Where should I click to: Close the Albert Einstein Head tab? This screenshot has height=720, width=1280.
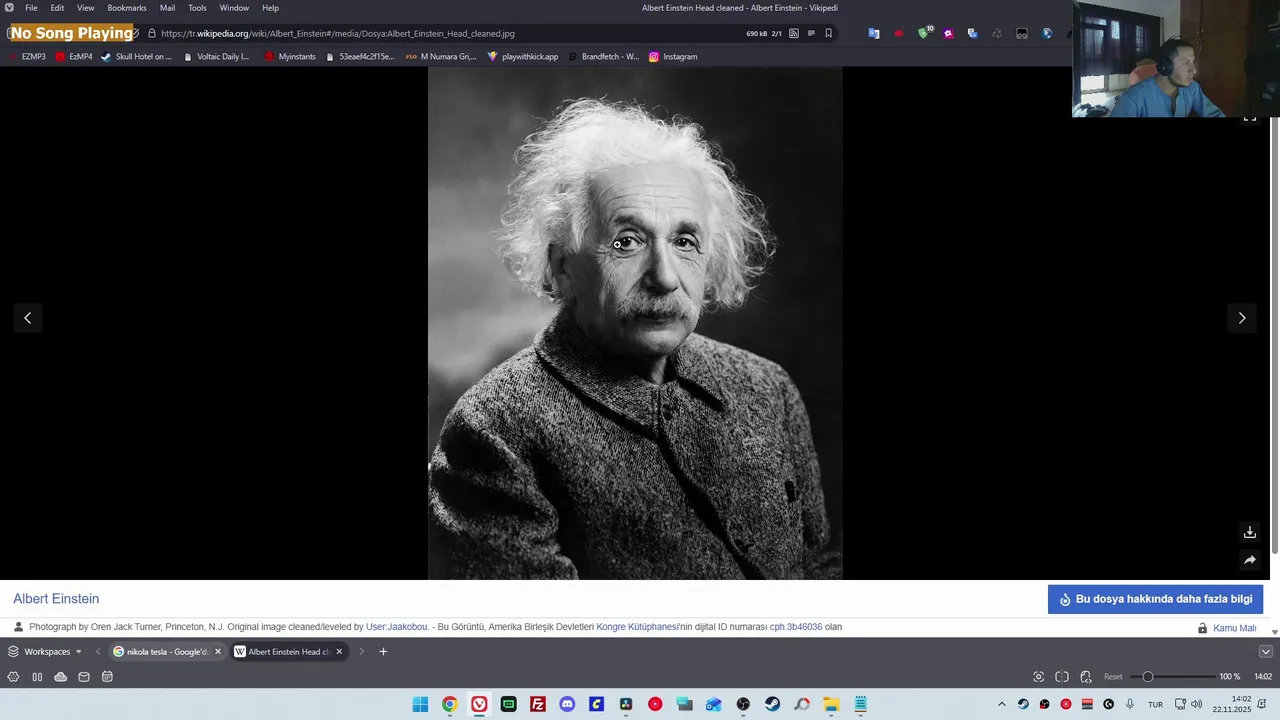pos(339,652)
